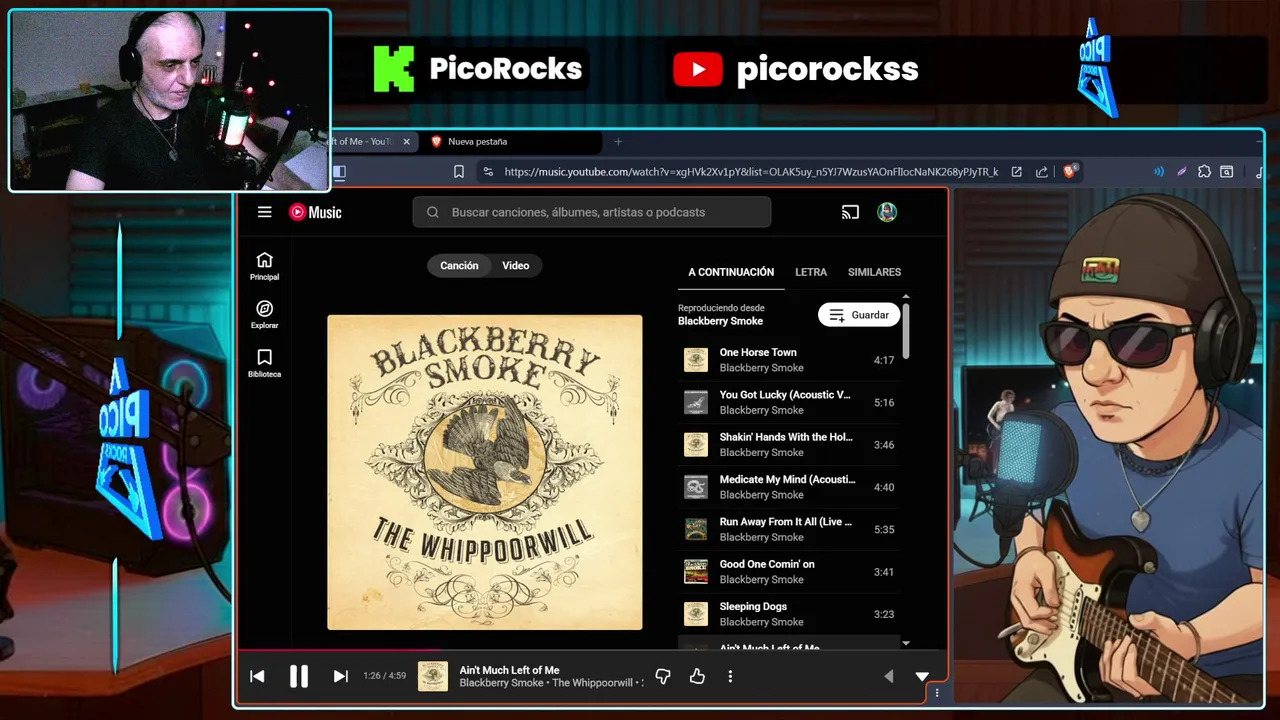Click the Brave Shields icon

click(1069, 172)
